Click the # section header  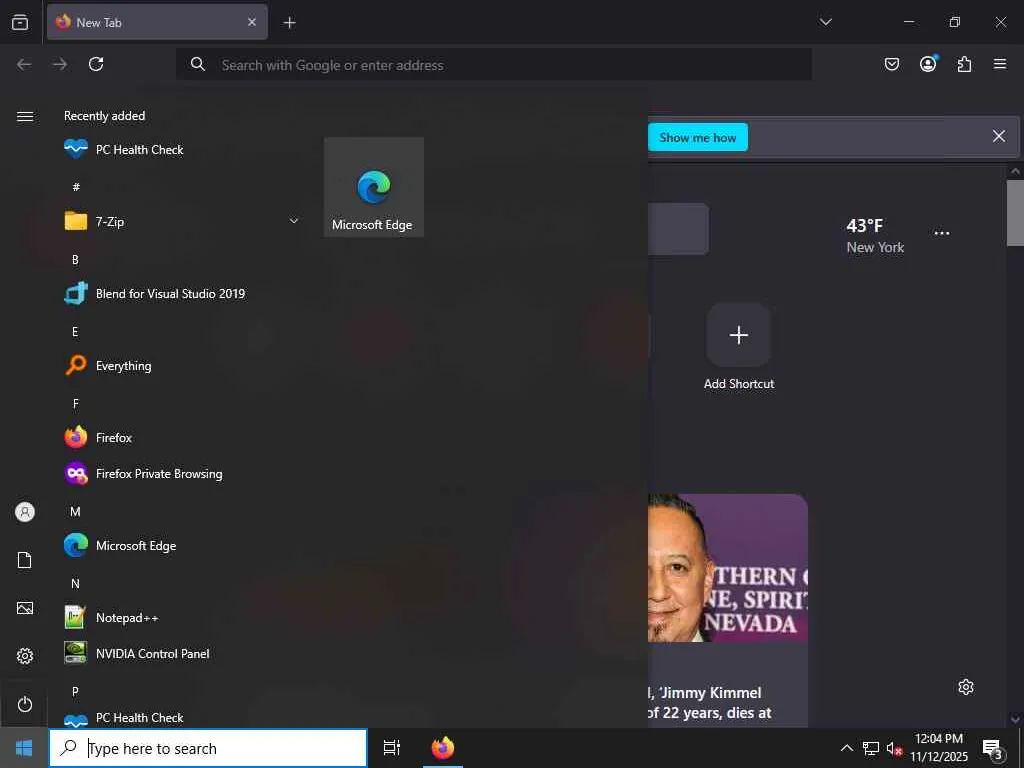[76, 187]
